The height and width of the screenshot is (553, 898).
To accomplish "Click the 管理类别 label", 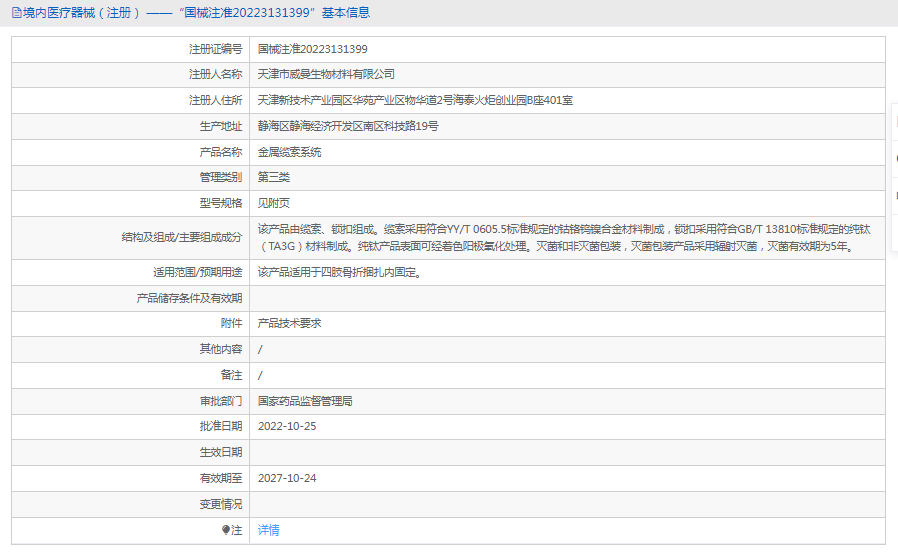I will pyautogui.click(x=221, y=177).
